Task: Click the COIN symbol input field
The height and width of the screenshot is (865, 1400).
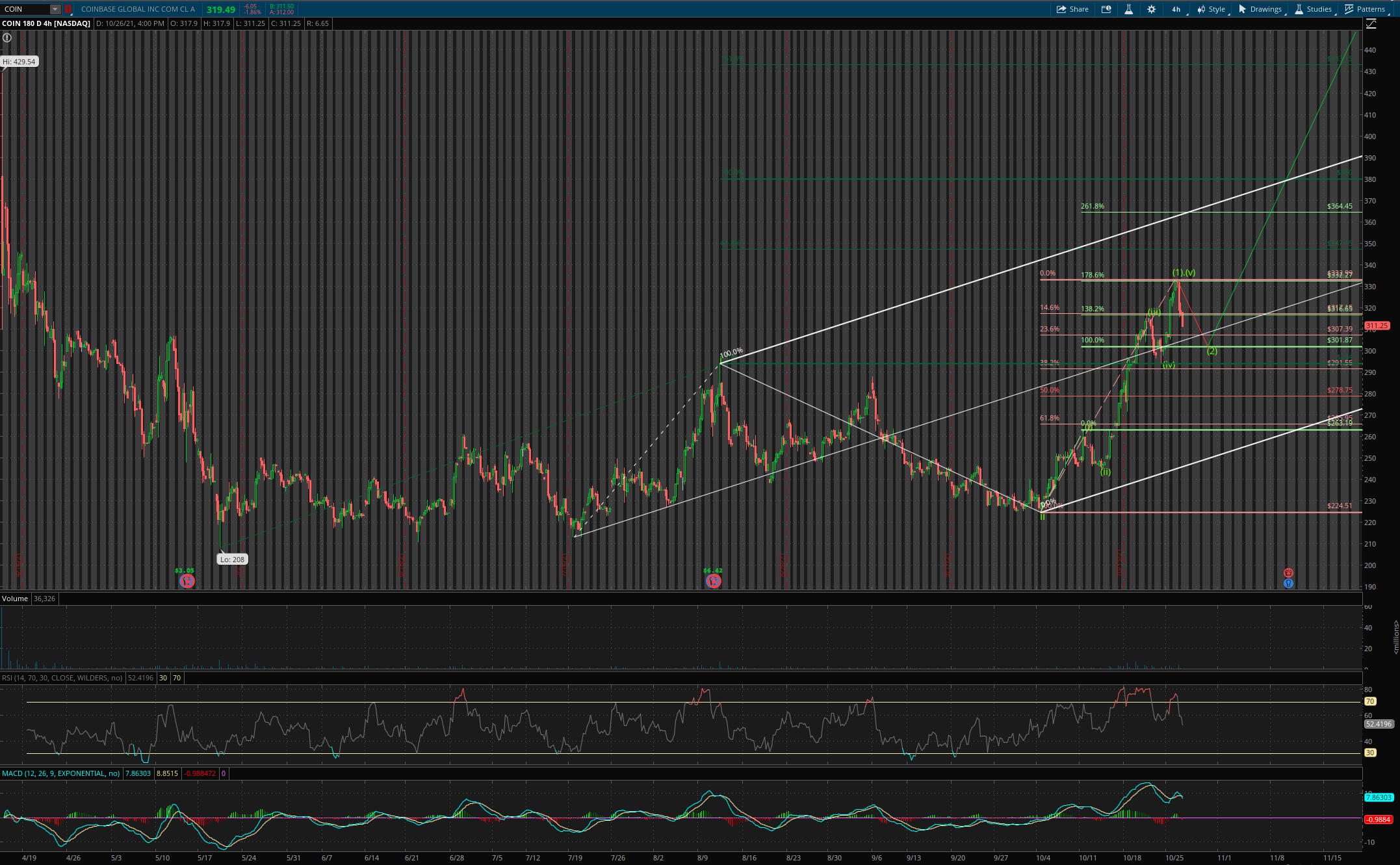Action: [x=26, y=9]
